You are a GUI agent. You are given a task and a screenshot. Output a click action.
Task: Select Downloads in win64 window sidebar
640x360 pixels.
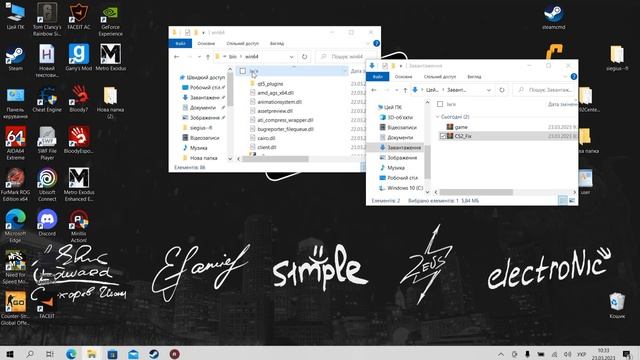(x=204, y=98)
